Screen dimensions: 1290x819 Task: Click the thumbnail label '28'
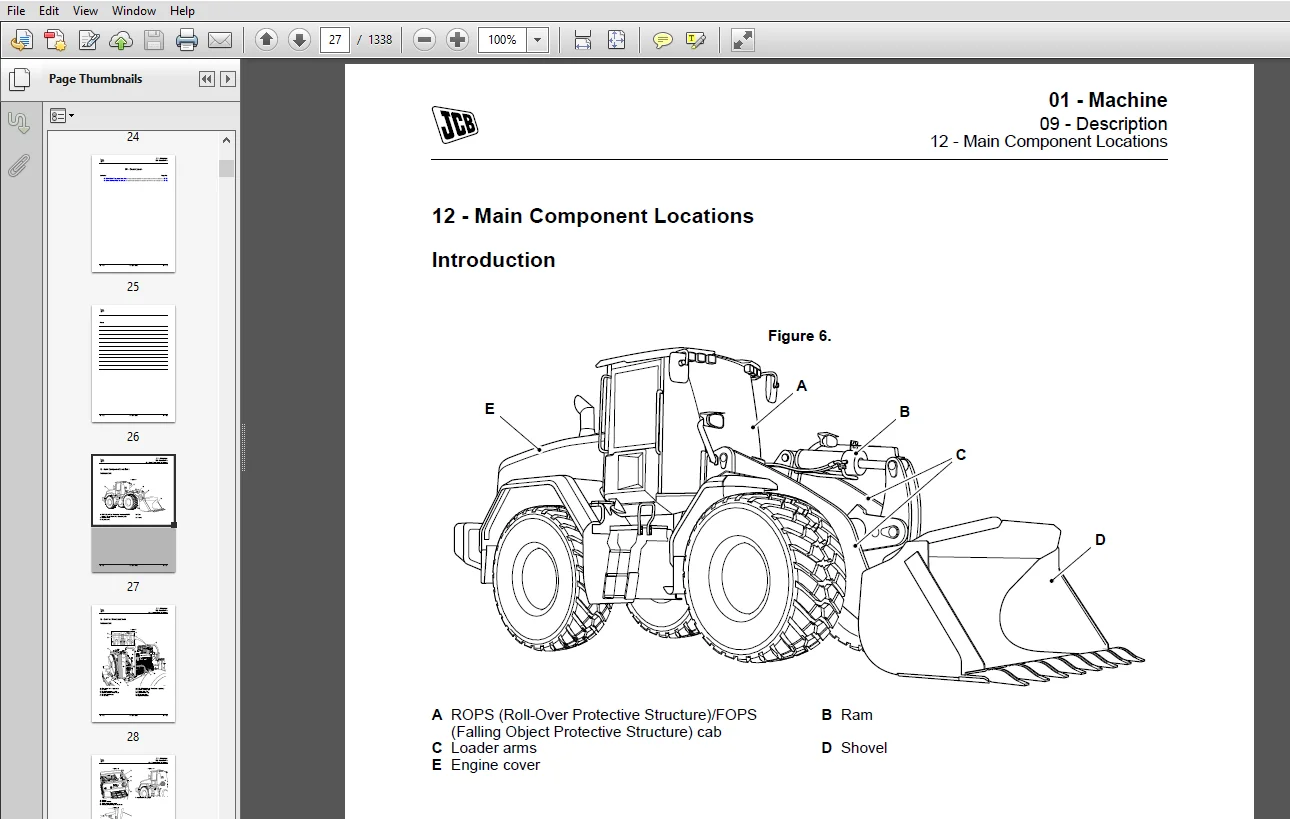click(133, 737)
